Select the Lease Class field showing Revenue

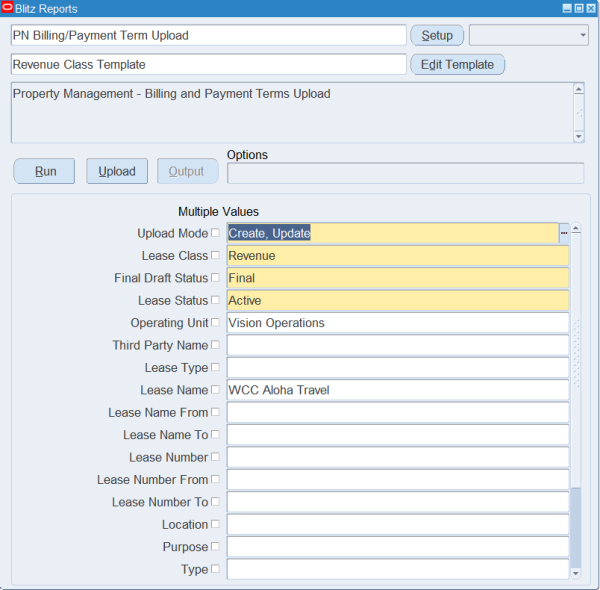398,256
